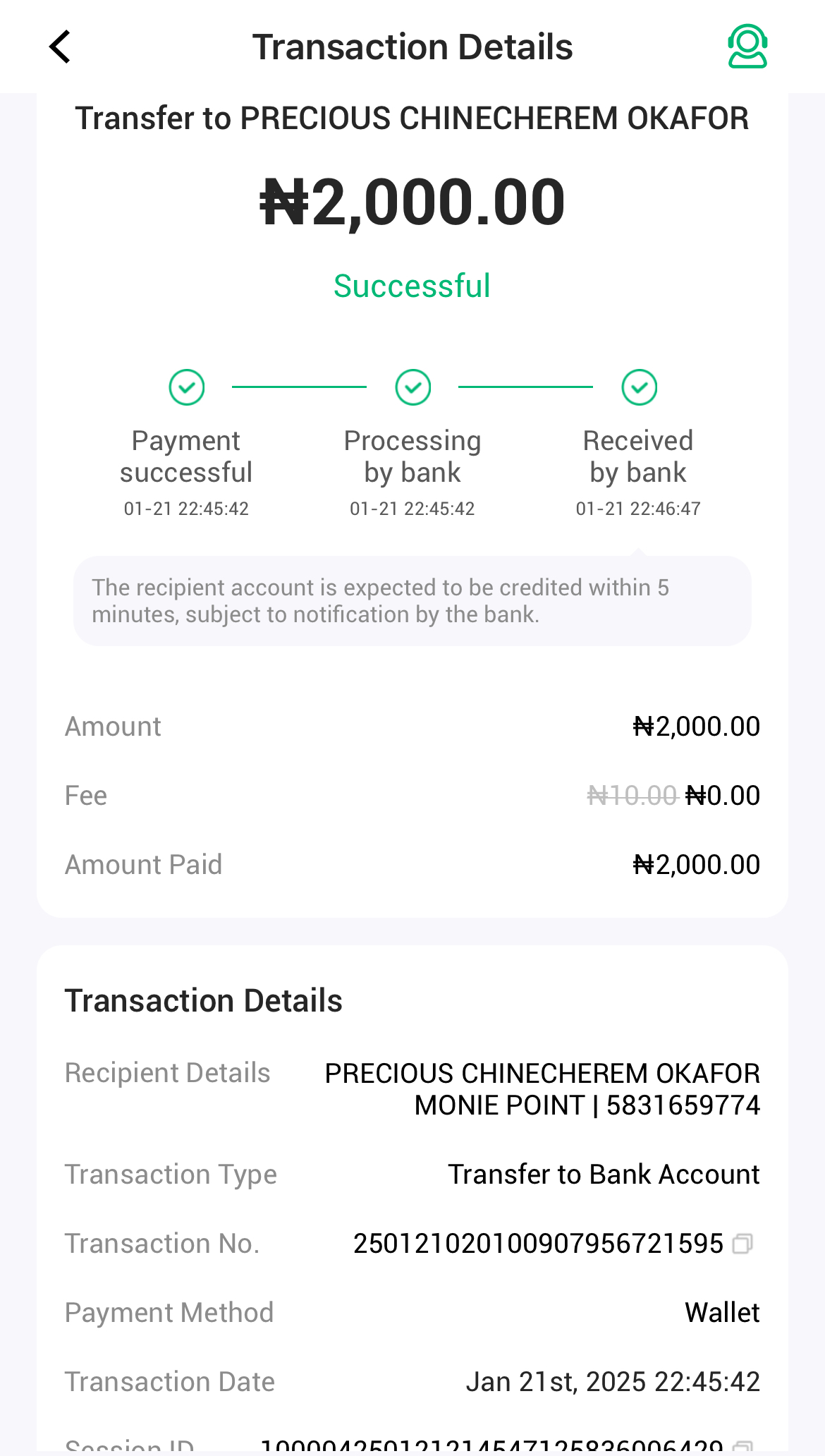Tap the Wallet payment method value
The height and width of the screenshot is (1456, 825).
722,1313
